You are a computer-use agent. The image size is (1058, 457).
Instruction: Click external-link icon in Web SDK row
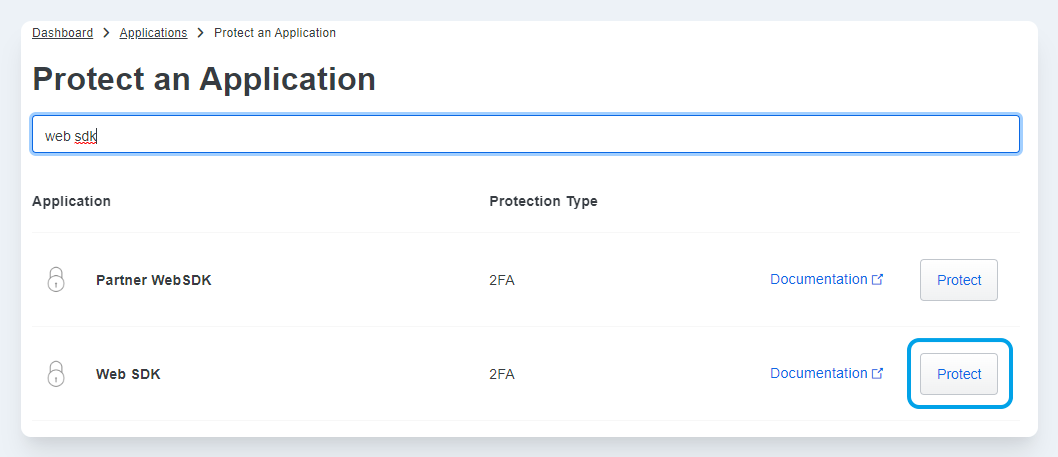point(878,374)
